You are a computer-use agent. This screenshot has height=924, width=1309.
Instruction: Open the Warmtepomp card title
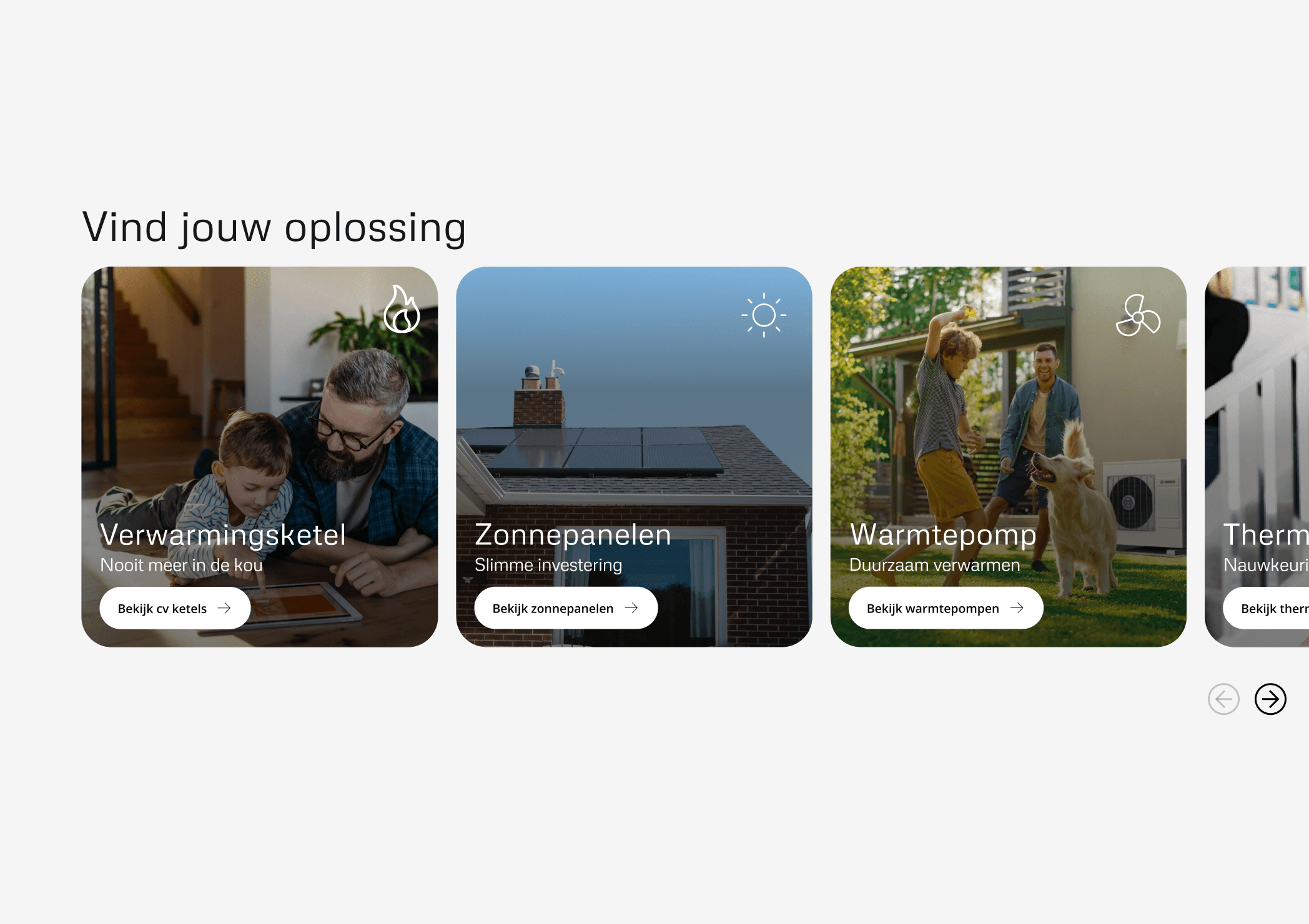point(943,535)
